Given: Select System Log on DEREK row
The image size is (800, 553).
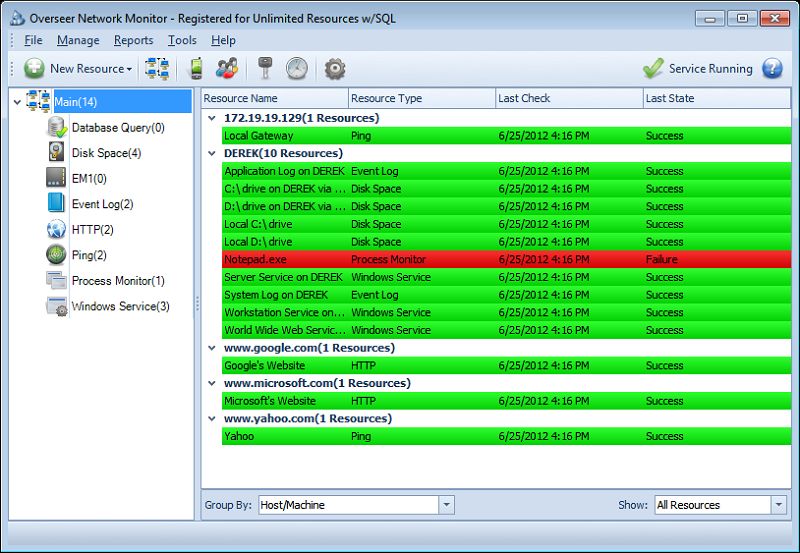Looking at the screenshot, I should [x=506, y=295].
